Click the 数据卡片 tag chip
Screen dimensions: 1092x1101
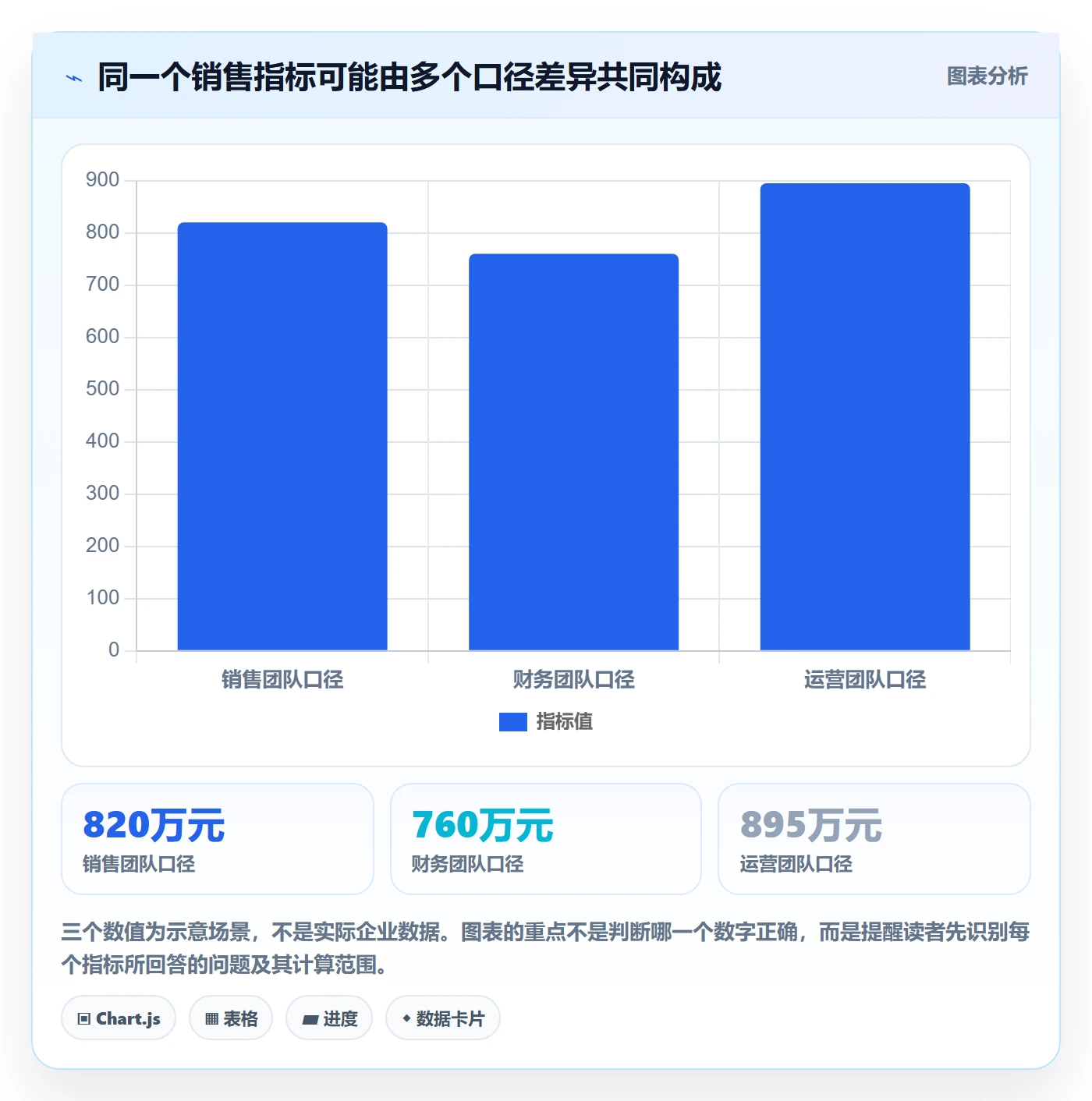443,1018
